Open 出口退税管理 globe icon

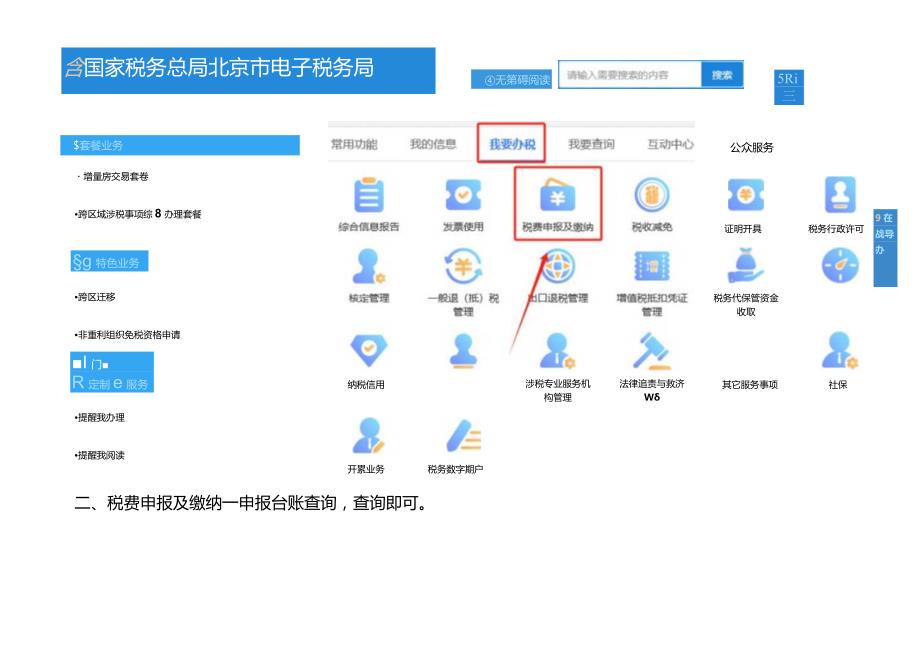[557, 266]
